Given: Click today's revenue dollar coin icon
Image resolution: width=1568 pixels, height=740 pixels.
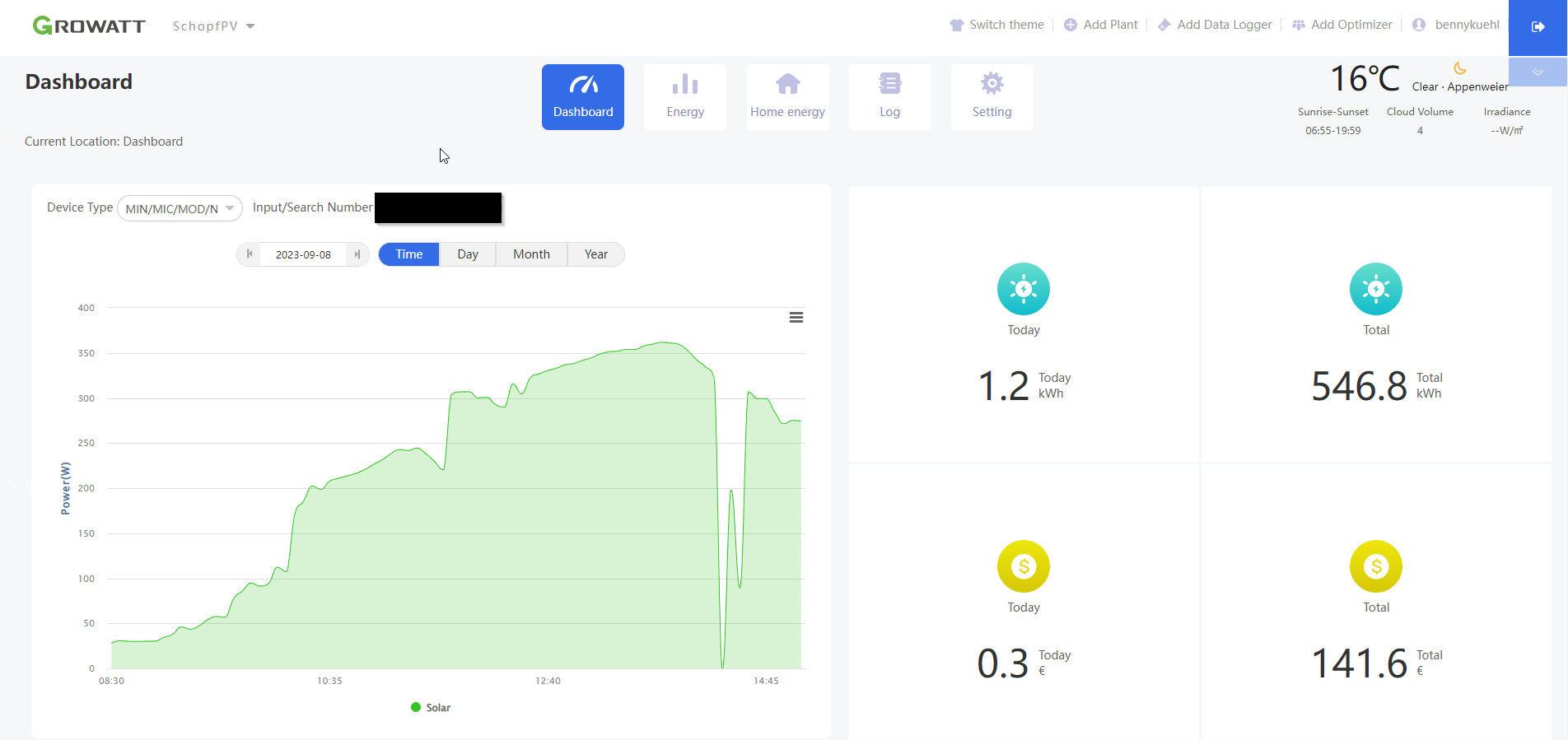Looking at the screenshot, I should point(1023,566).
